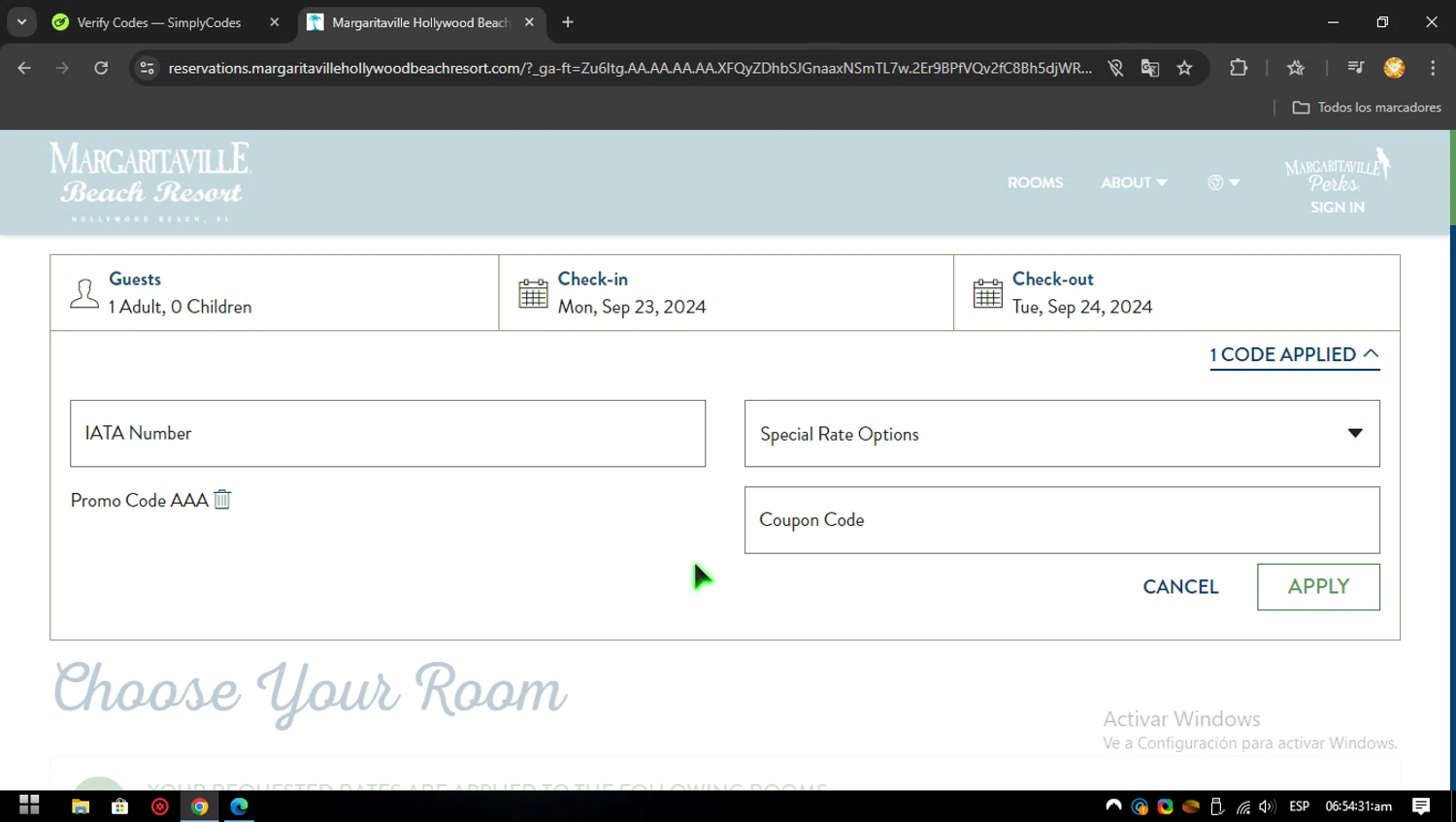
Task: Click SIGN IN link
Action: point(1337,207)
